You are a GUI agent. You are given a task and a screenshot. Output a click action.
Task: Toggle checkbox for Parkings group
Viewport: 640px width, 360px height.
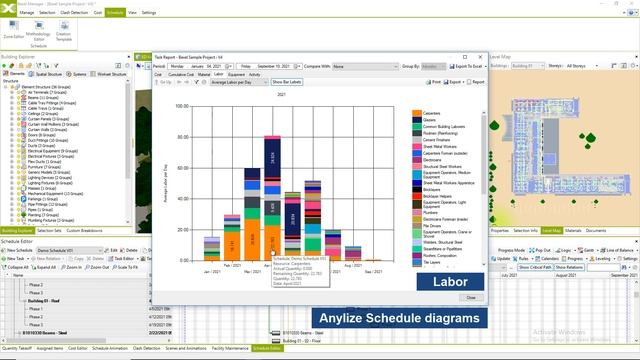coord(18,199)
